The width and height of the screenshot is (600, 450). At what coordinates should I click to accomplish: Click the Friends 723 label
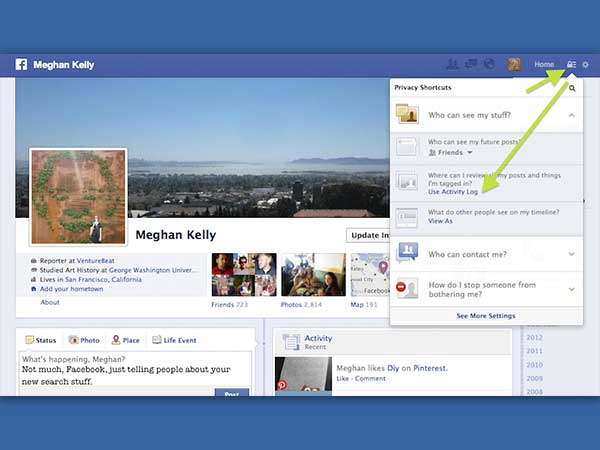(230, 305)
